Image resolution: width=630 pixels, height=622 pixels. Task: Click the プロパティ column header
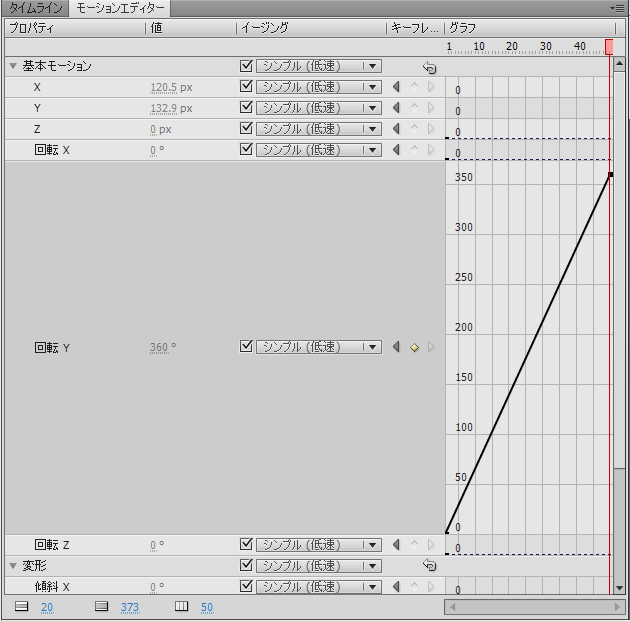coord(31,28)
